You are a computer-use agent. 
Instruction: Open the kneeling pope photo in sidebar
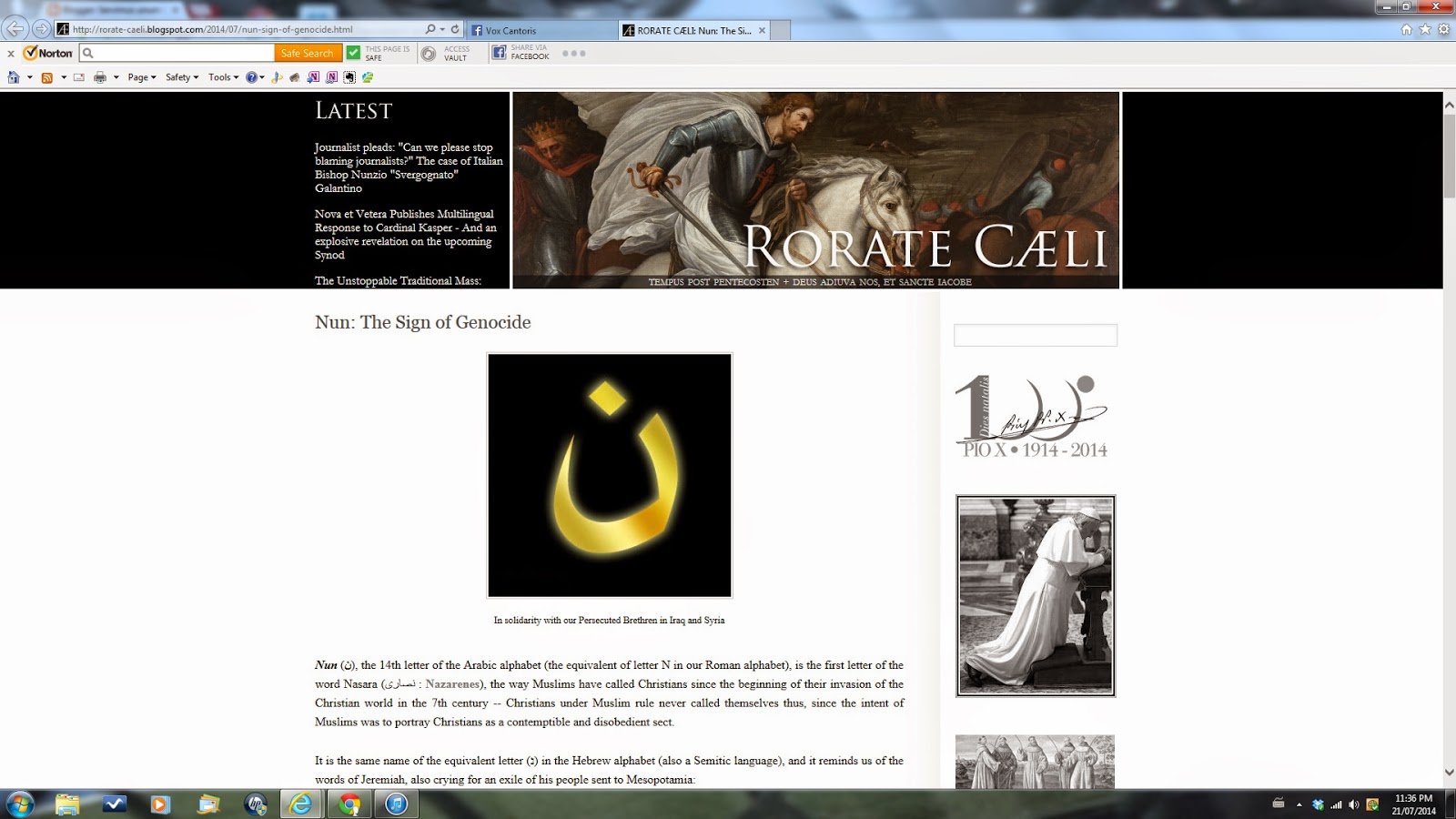click(x=1036, y=596)
